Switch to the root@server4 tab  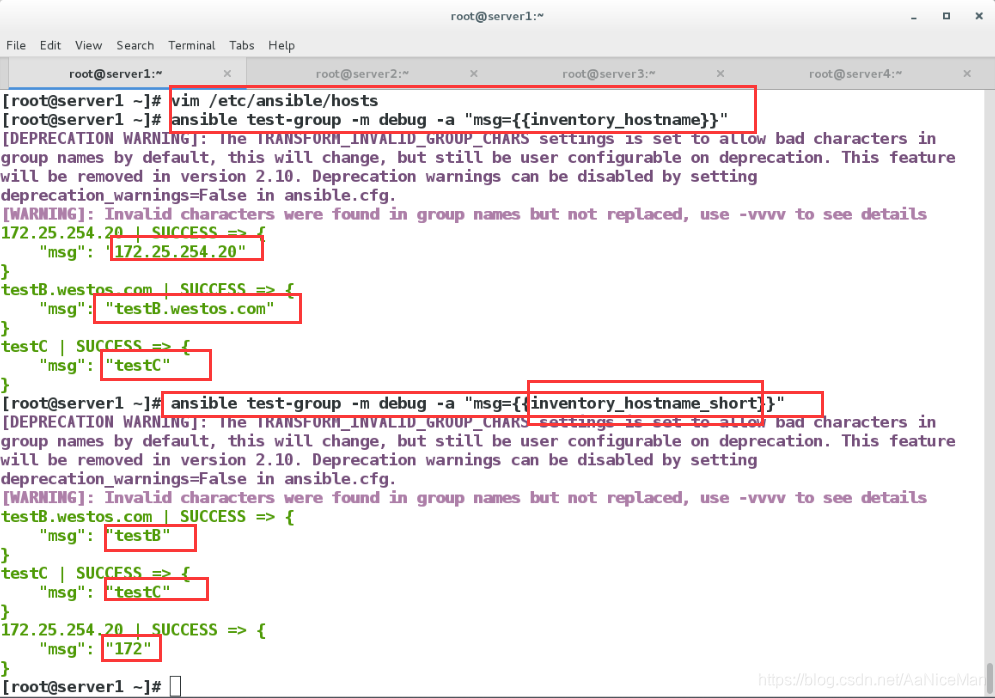pos(855,74)
